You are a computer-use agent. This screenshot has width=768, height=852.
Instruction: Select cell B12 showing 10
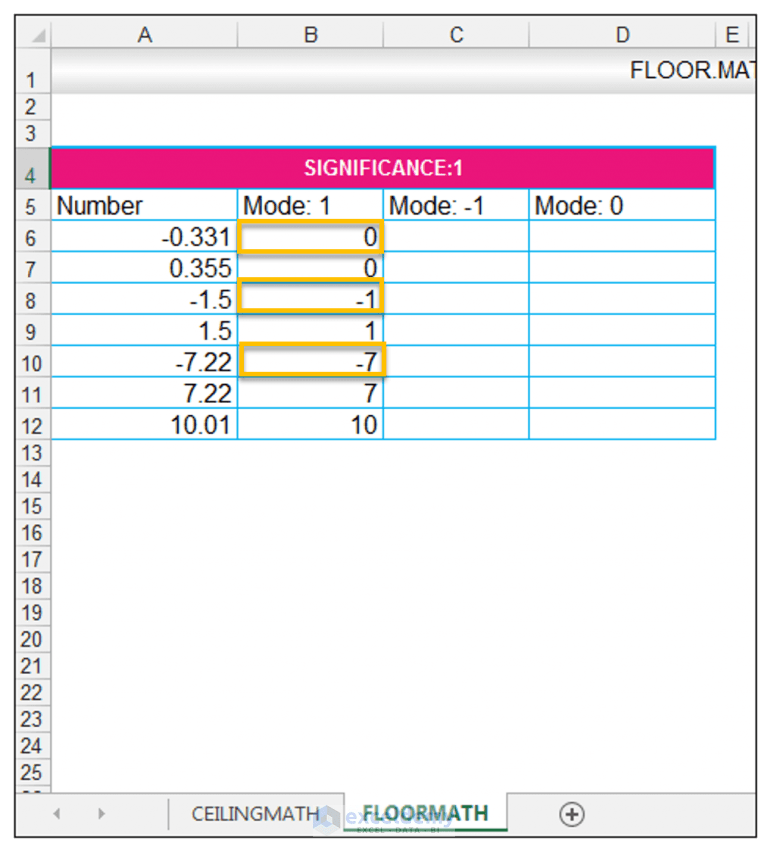tap(310, 424)
